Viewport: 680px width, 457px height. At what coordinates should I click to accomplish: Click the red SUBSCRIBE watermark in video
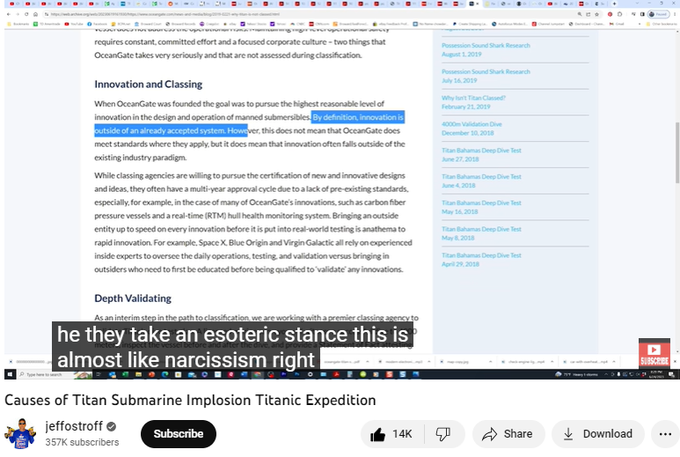(654, 353)
